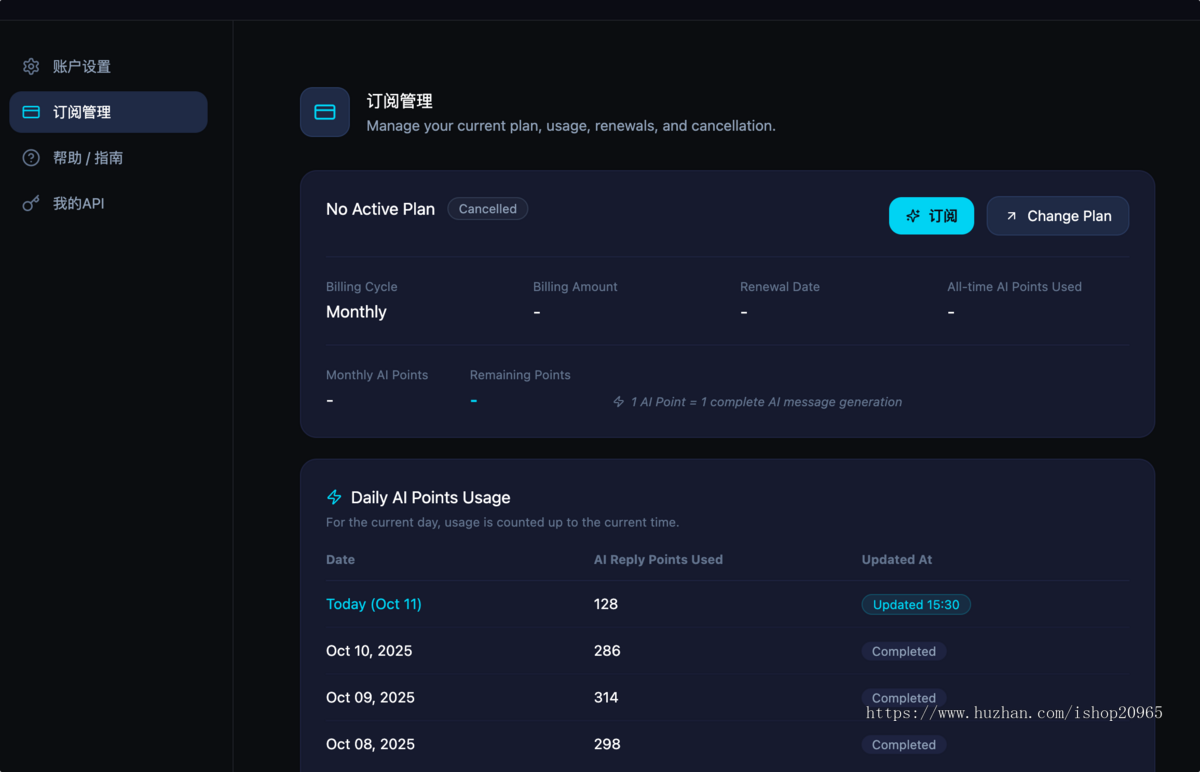Screen dimensions: 1200x772
Task: Click the Monthly AI Points label
Action: pos(377,375)
